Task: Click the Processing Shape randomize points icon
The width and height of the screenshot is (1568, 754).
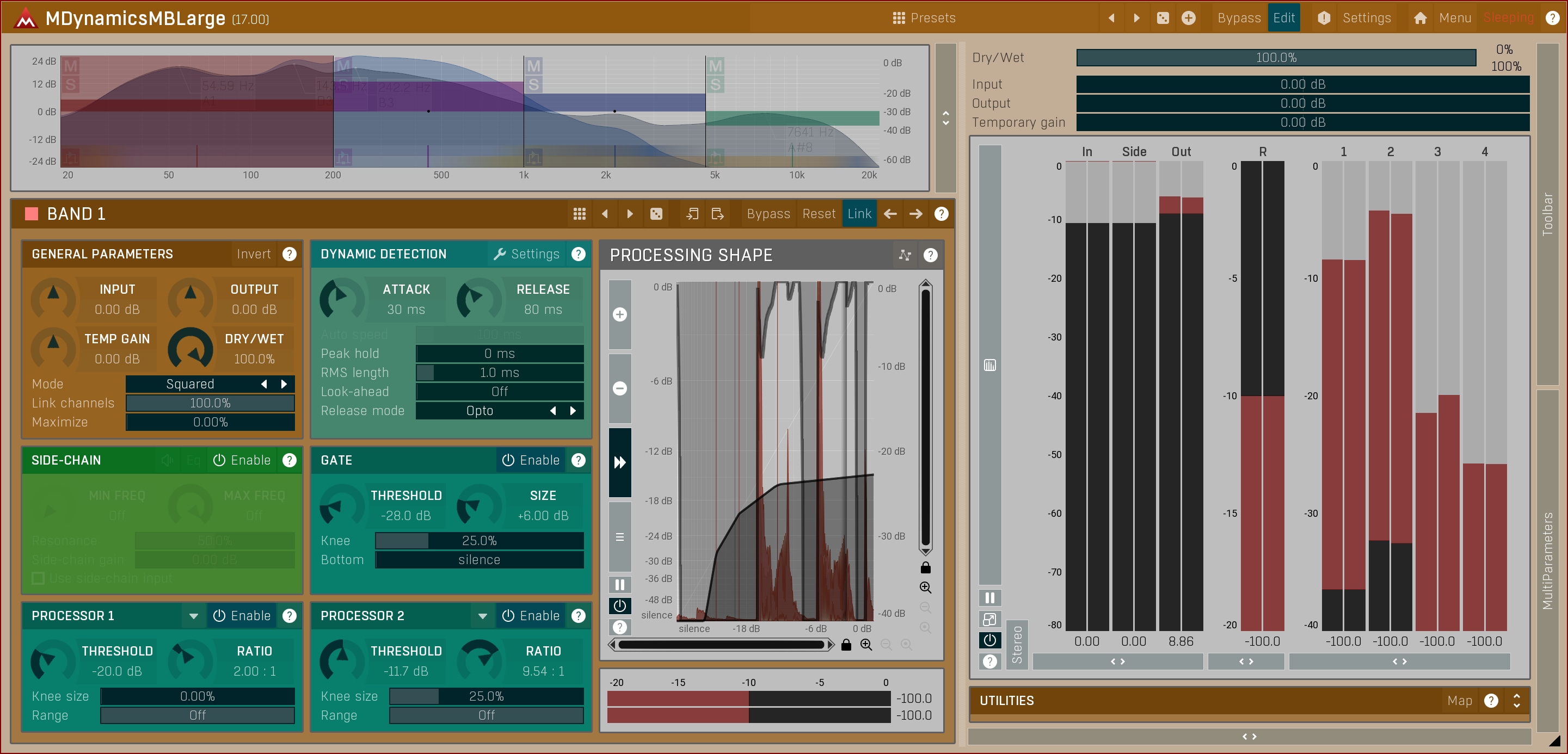Action: click(x=905, y=256)
